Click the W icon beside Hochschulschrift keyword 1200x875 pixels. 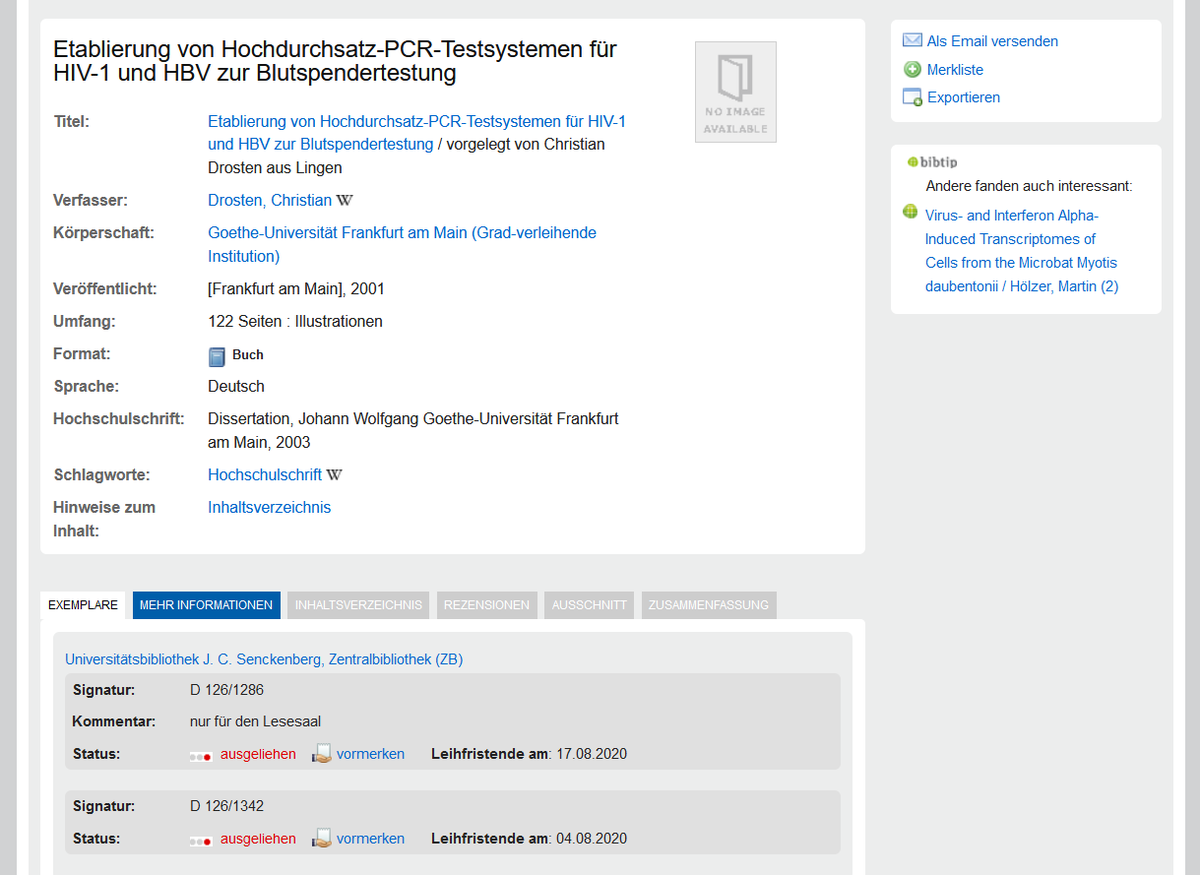coord(333,474)
